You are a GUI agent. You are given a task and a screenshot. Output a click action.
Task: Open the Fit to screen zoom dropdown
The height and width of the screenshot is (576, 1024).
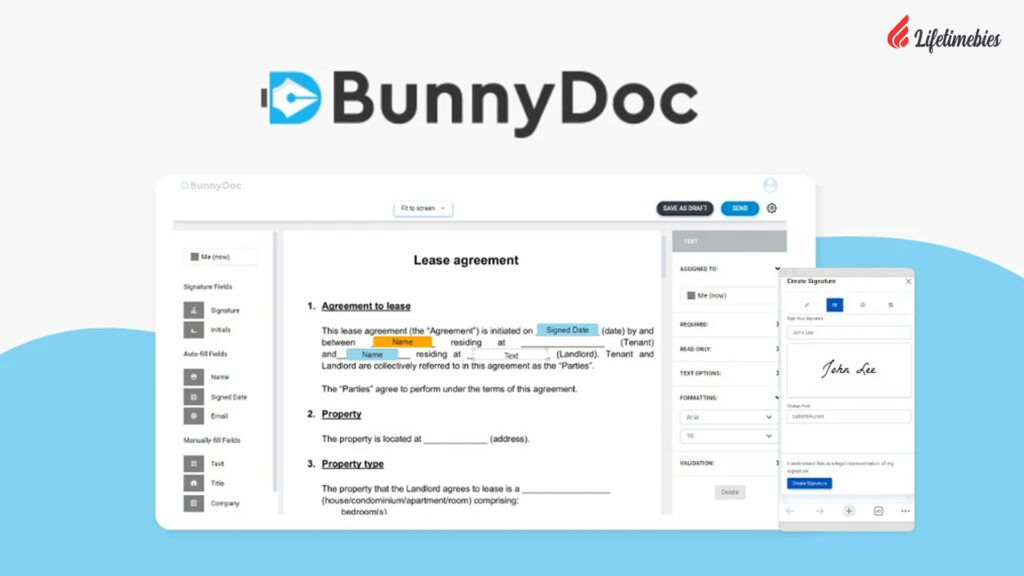click(x=422, y=207)
